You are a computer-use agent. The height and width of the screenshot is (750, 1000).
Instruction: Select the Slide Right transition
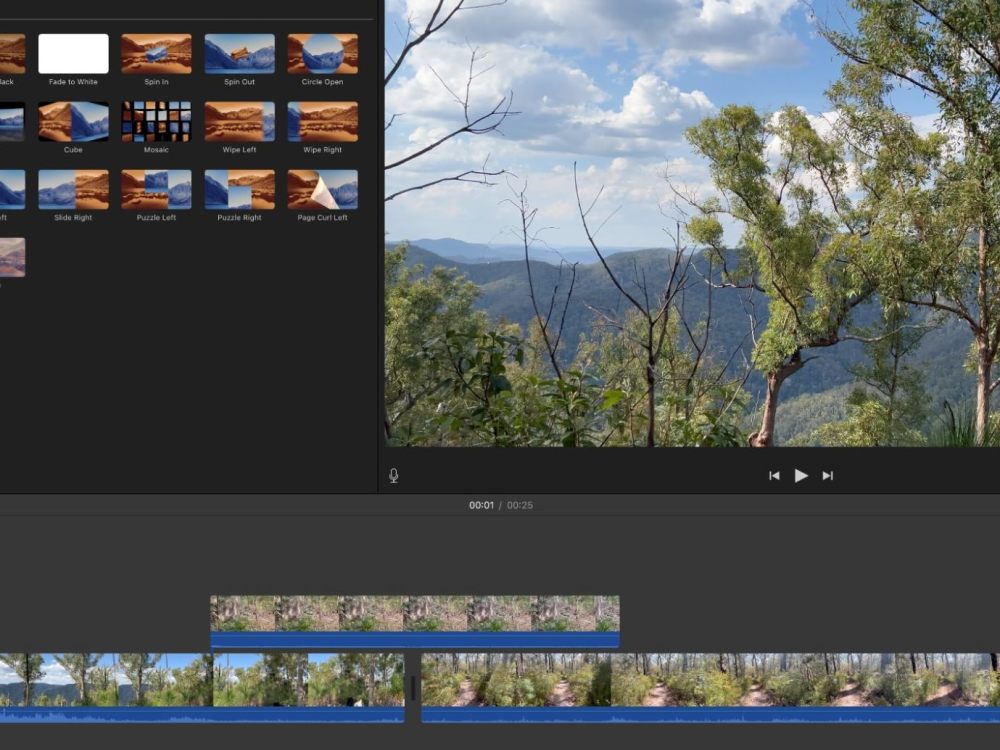point(73,189)
